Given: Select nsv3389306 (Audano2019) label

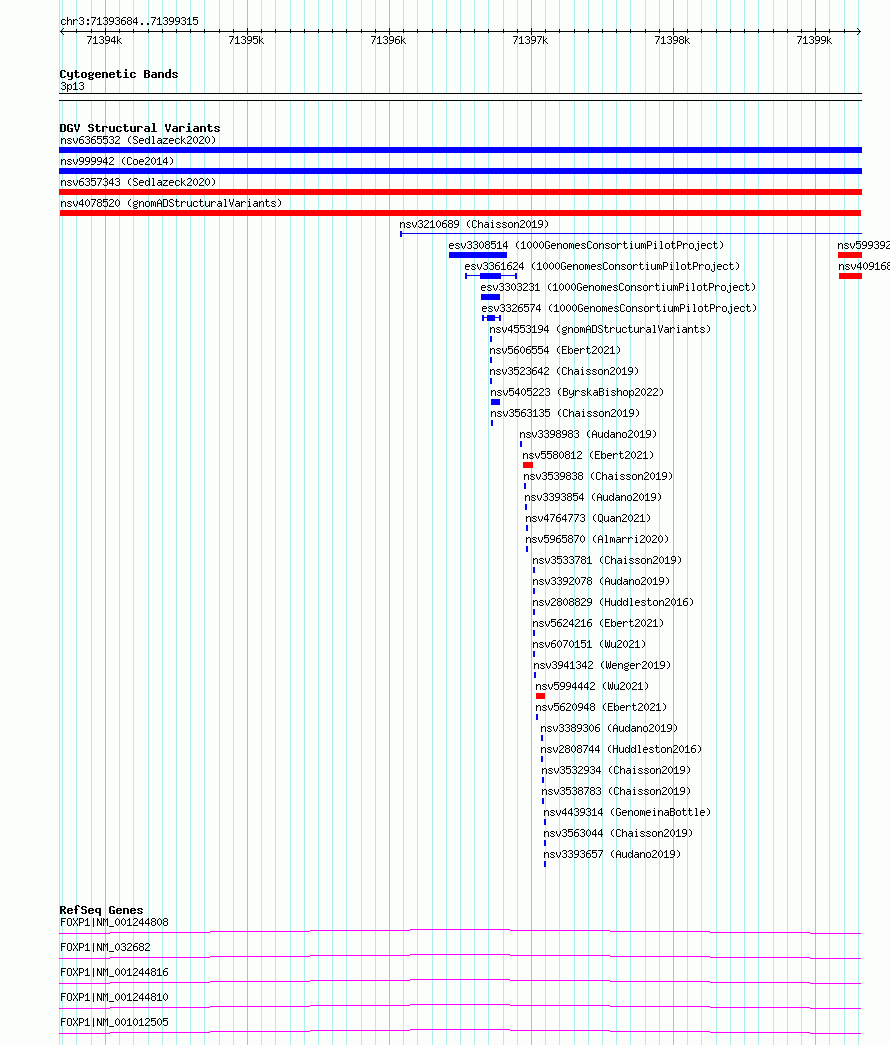Looking at the screenshot, I should [609, 728].
